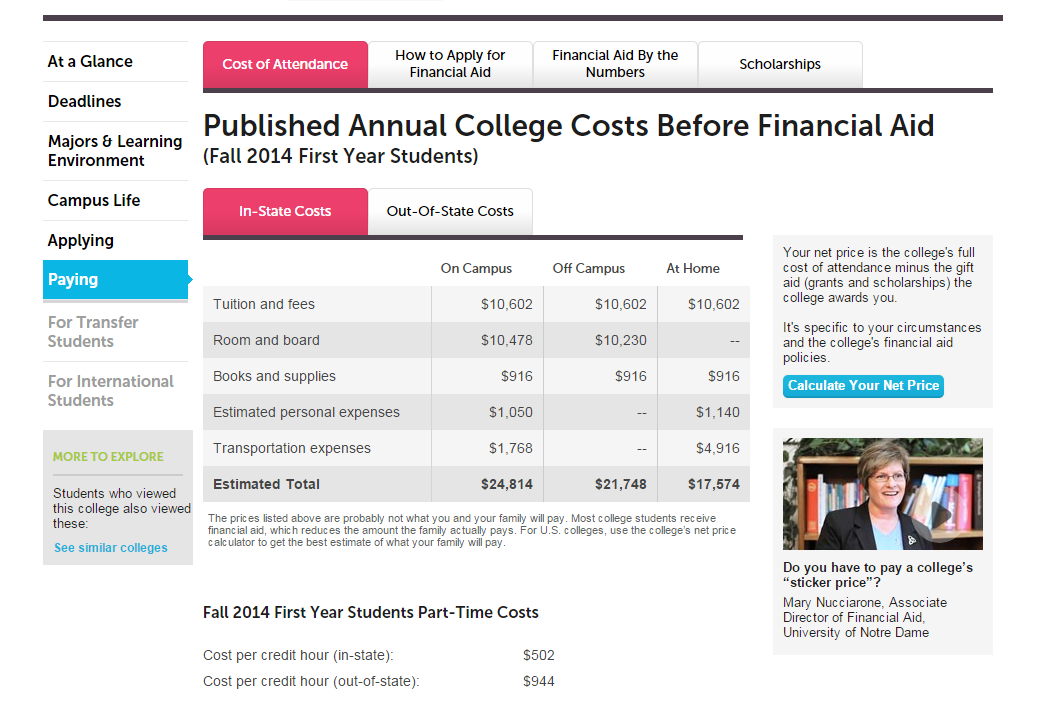Open Financial Aid By the Numbers tab

[x=615, y=65]
